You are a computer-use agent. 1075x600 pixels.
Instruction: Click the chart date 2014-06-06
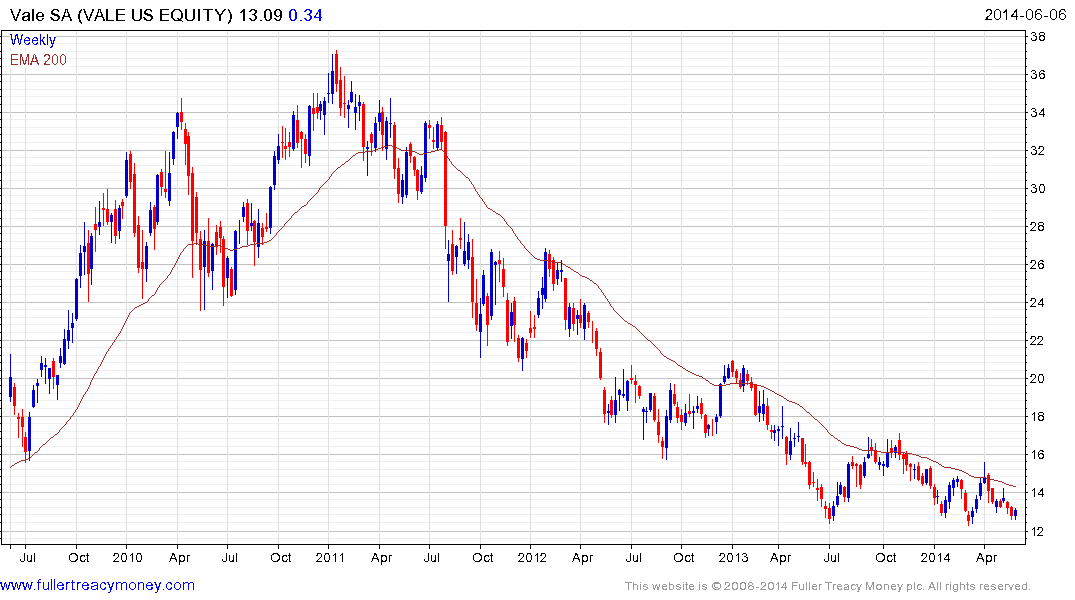pyautogui.click(x=1025, y=15)
